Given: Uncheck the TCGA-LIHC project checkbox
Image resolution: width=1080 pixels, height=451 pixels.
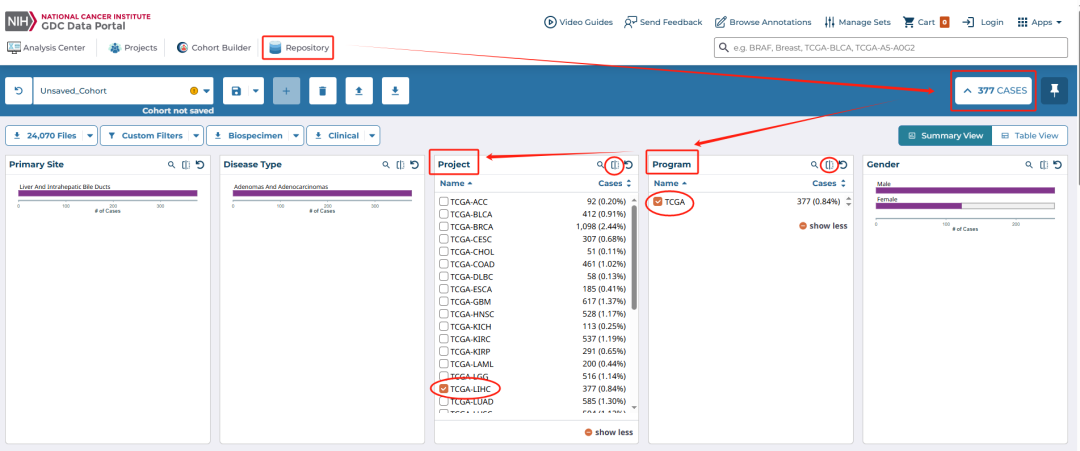Looking at the screenshot, I should 444,388.
